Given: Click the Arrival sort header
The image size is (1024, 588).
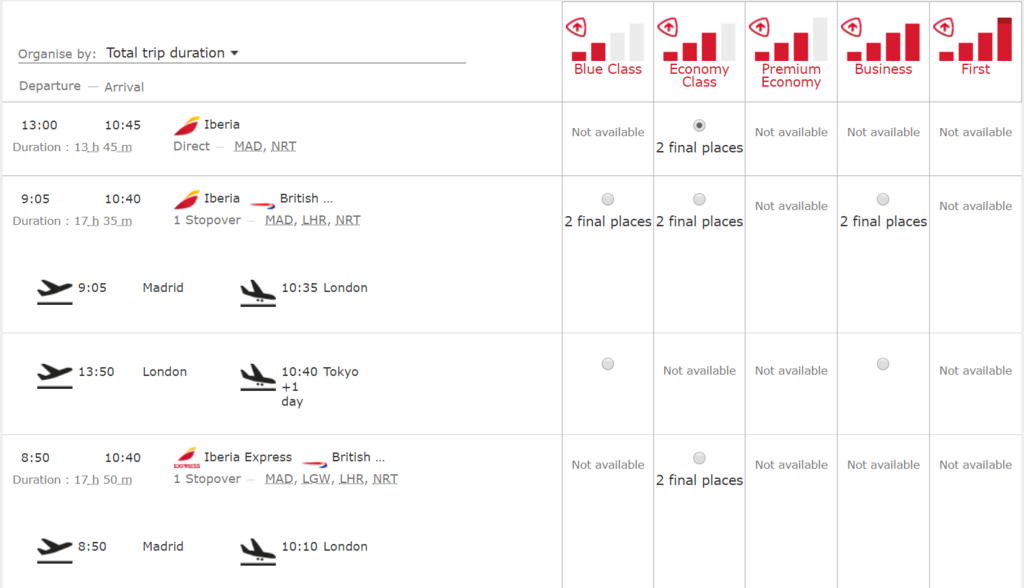Looking at the screenshot, I should point(124,87).
